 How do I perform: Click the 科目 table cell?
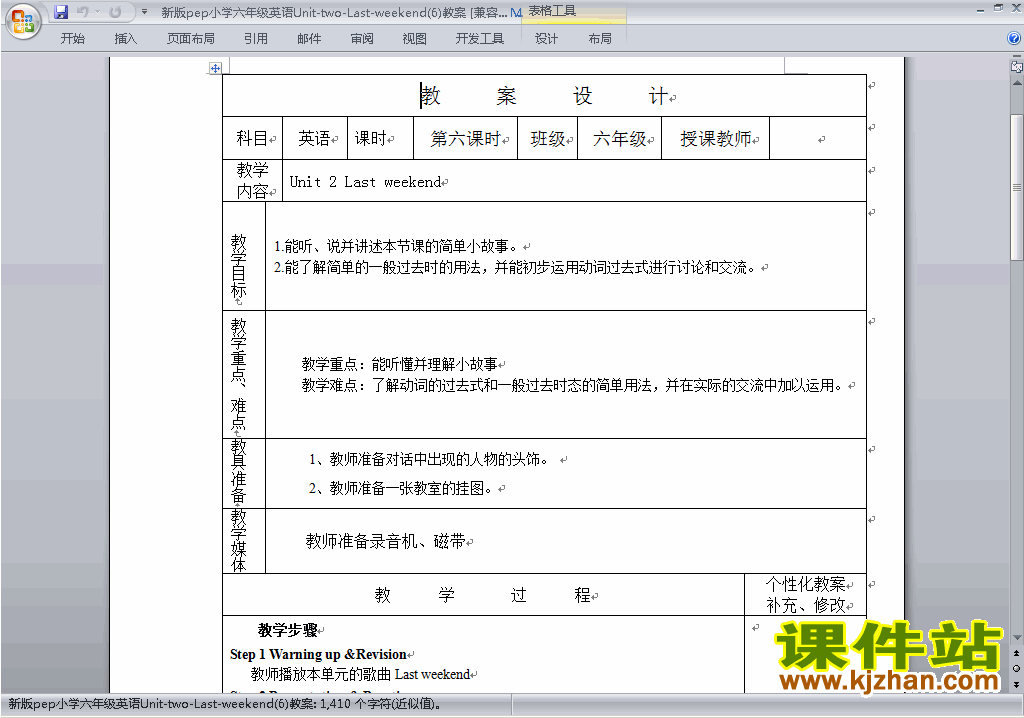point(253,139)
